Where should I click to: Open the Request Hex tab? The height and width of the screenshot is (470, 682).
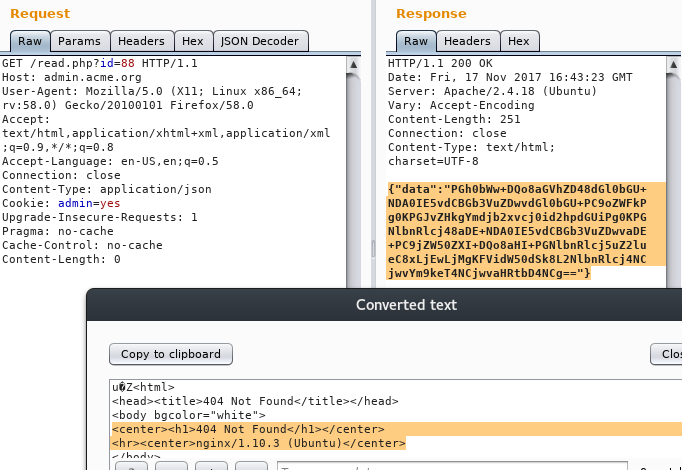(193, 41)
